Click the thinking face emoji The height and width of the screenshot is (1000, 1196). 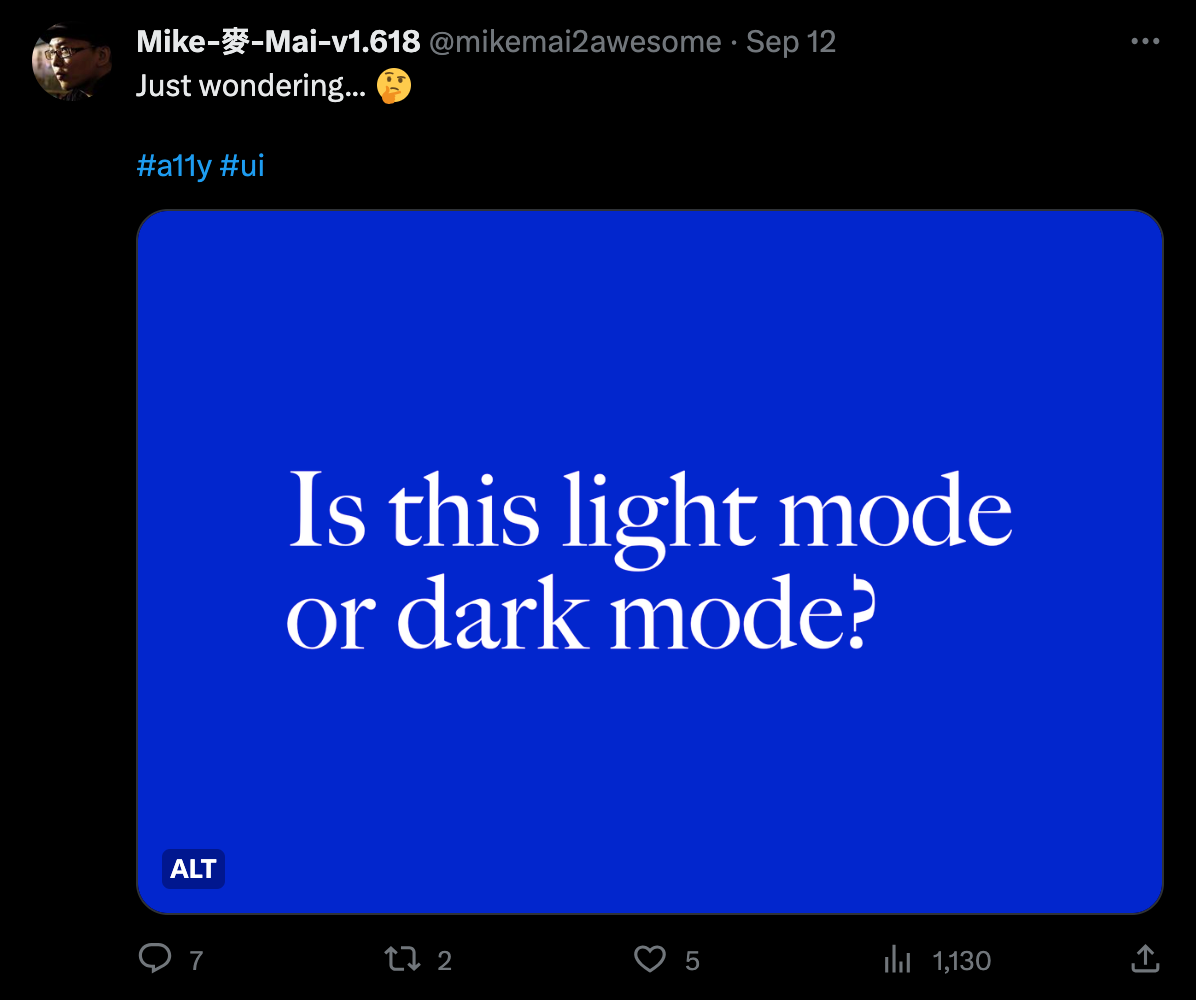(394, 85)
